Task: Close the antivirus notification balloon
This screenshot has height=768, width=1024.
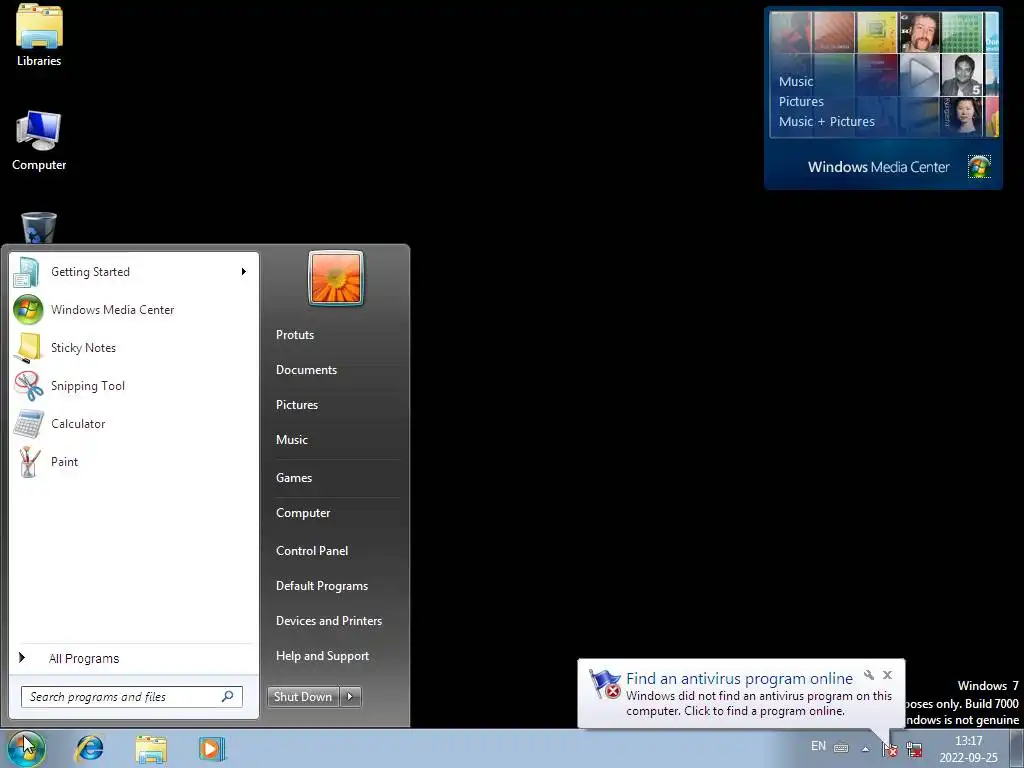Action: (888, 675)
